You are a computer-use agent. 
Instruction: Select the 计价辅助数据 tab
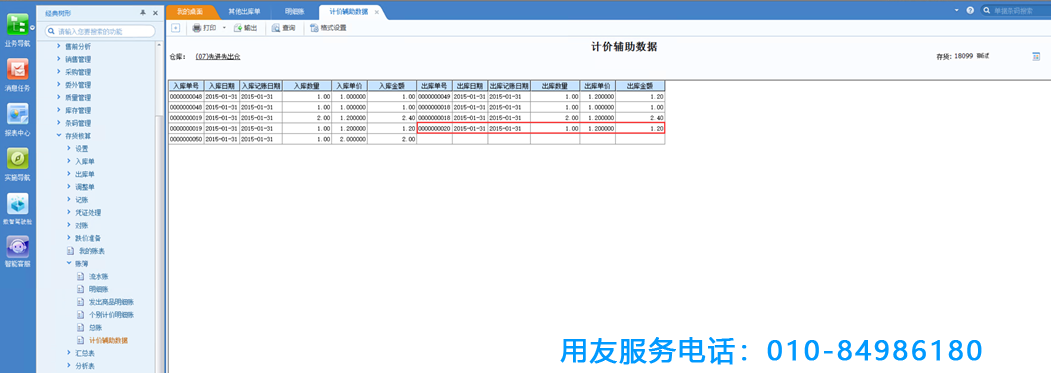point(349,12)
